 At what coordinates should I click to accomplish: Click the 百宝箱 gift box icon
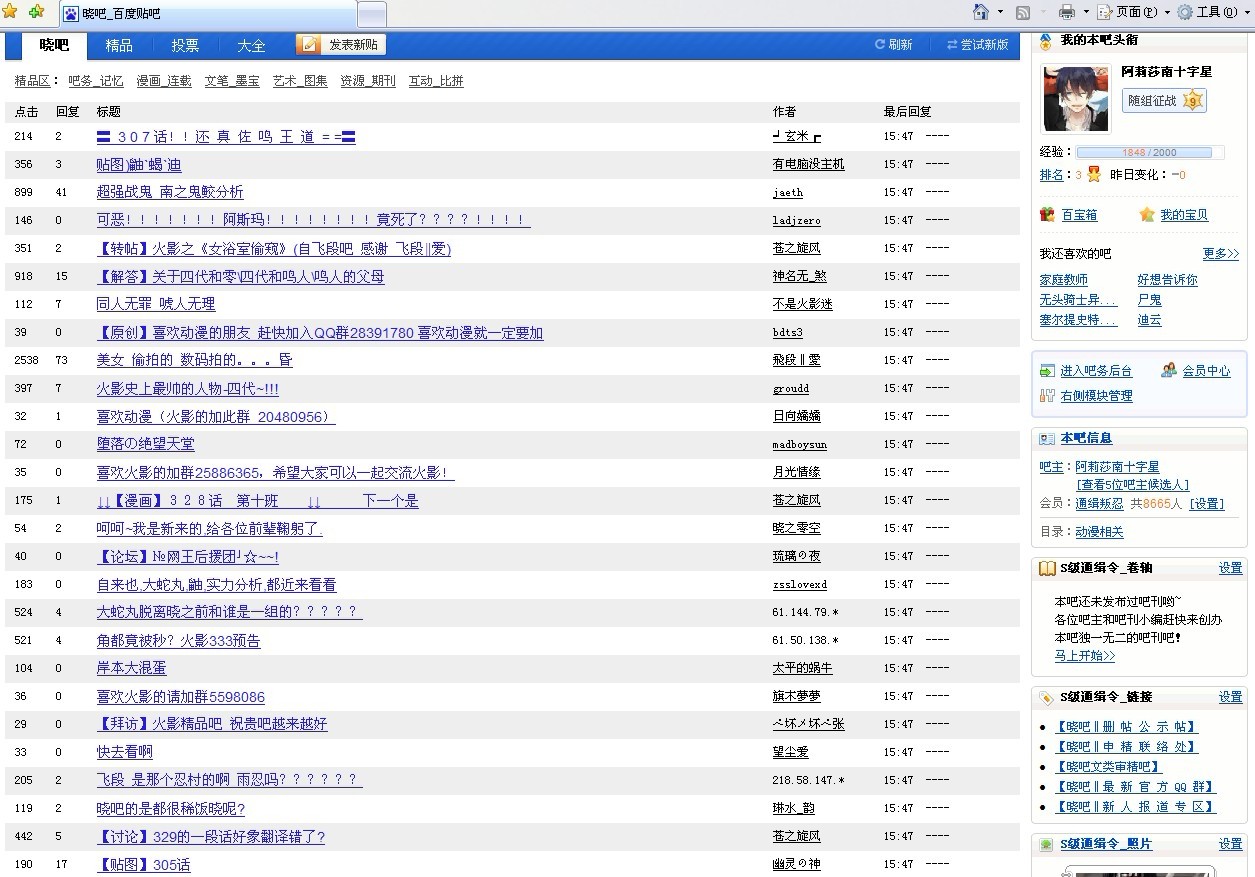point(1047,215)
